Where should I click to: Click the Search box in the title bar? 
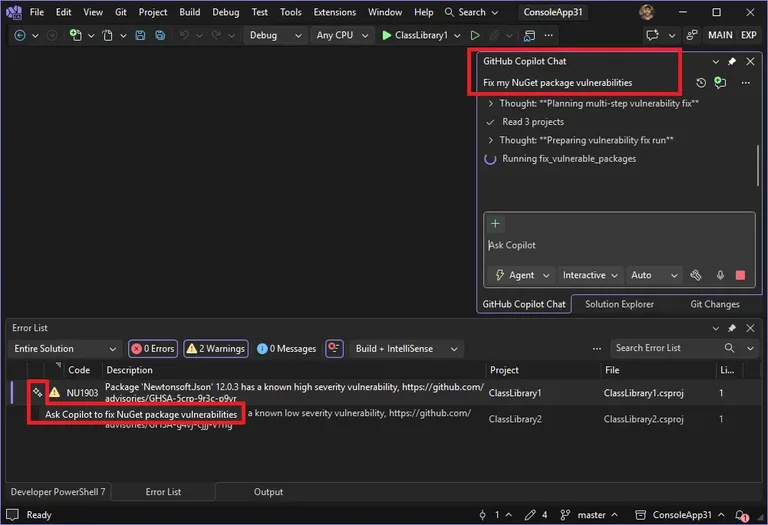(471, 12)
